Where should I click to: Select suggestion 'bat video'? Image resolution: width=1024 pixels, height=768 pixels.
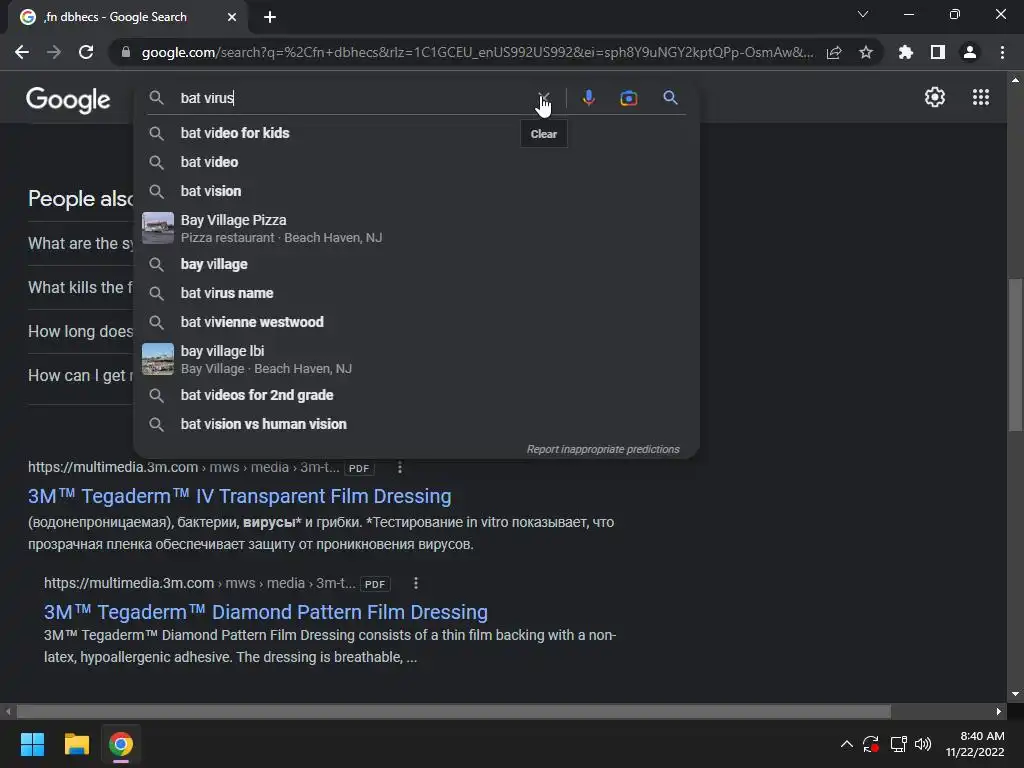click(x=416, y=162)
